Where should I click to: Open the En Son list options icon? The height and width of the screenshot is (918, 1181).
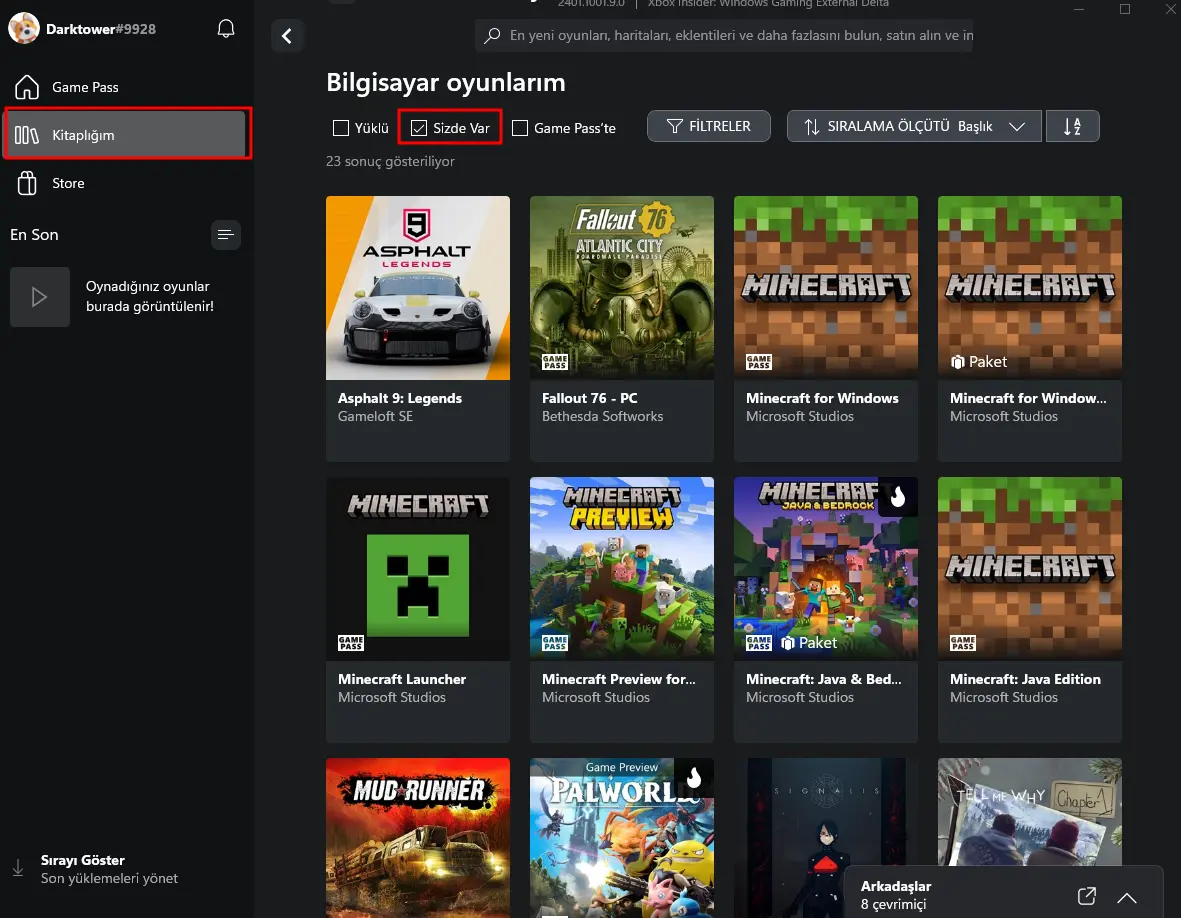(x=225, y=235)
